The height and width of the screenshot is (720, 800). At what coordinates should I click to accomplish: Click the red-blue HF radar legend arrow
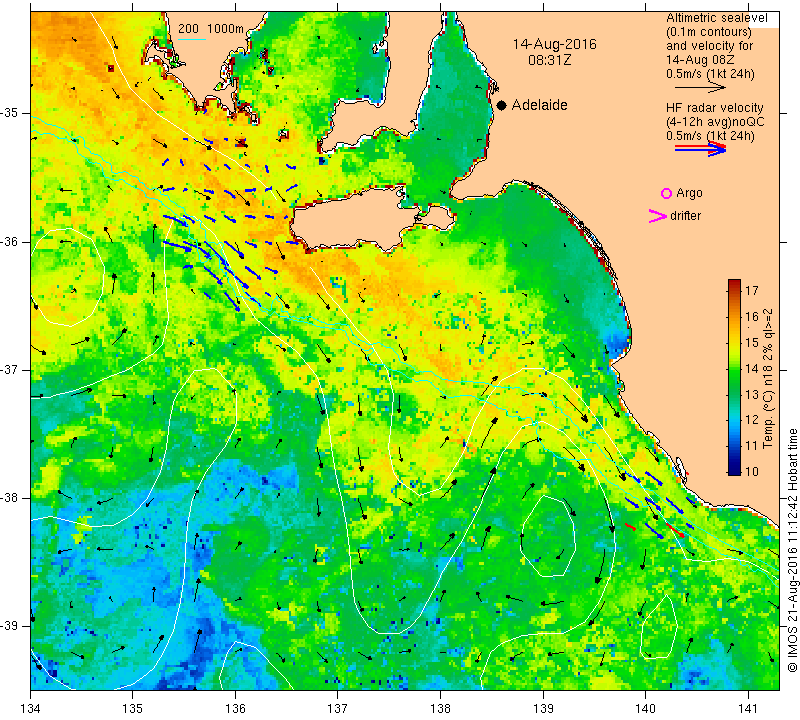701,148
